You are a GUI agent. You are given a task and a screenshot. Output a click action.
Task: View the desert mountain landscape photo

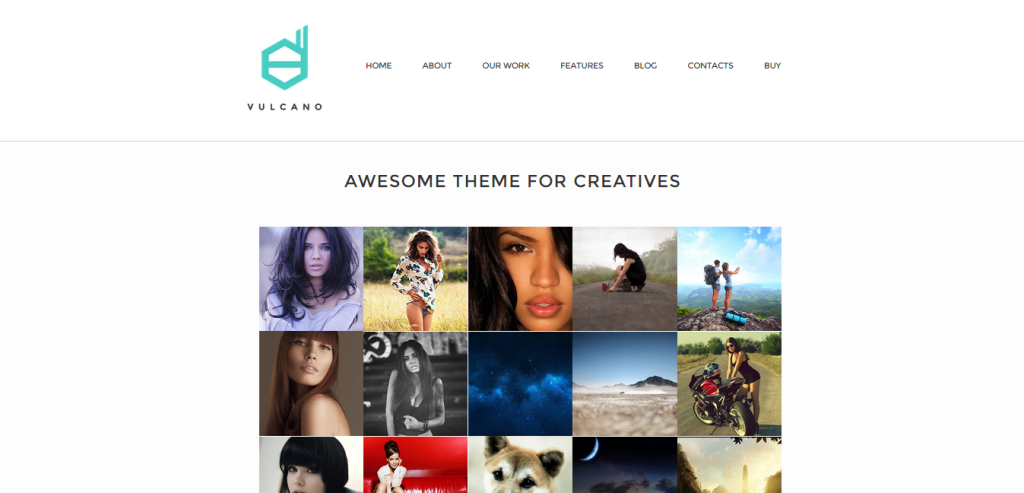[624, 383]
